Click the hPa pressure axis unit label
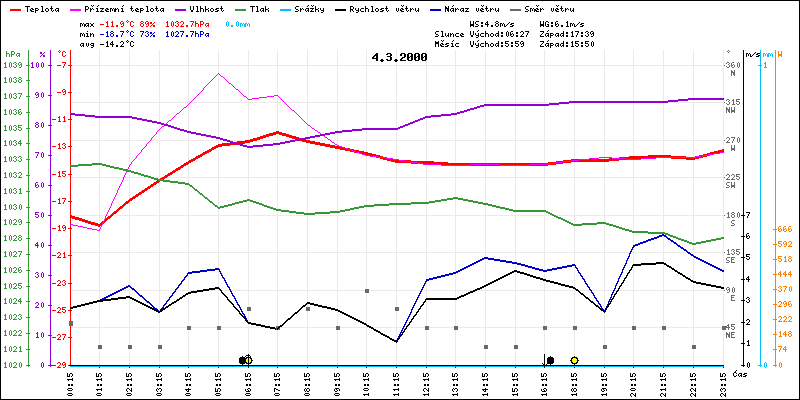The width and height of the screenshot is (800, 400). coord(12,53)
